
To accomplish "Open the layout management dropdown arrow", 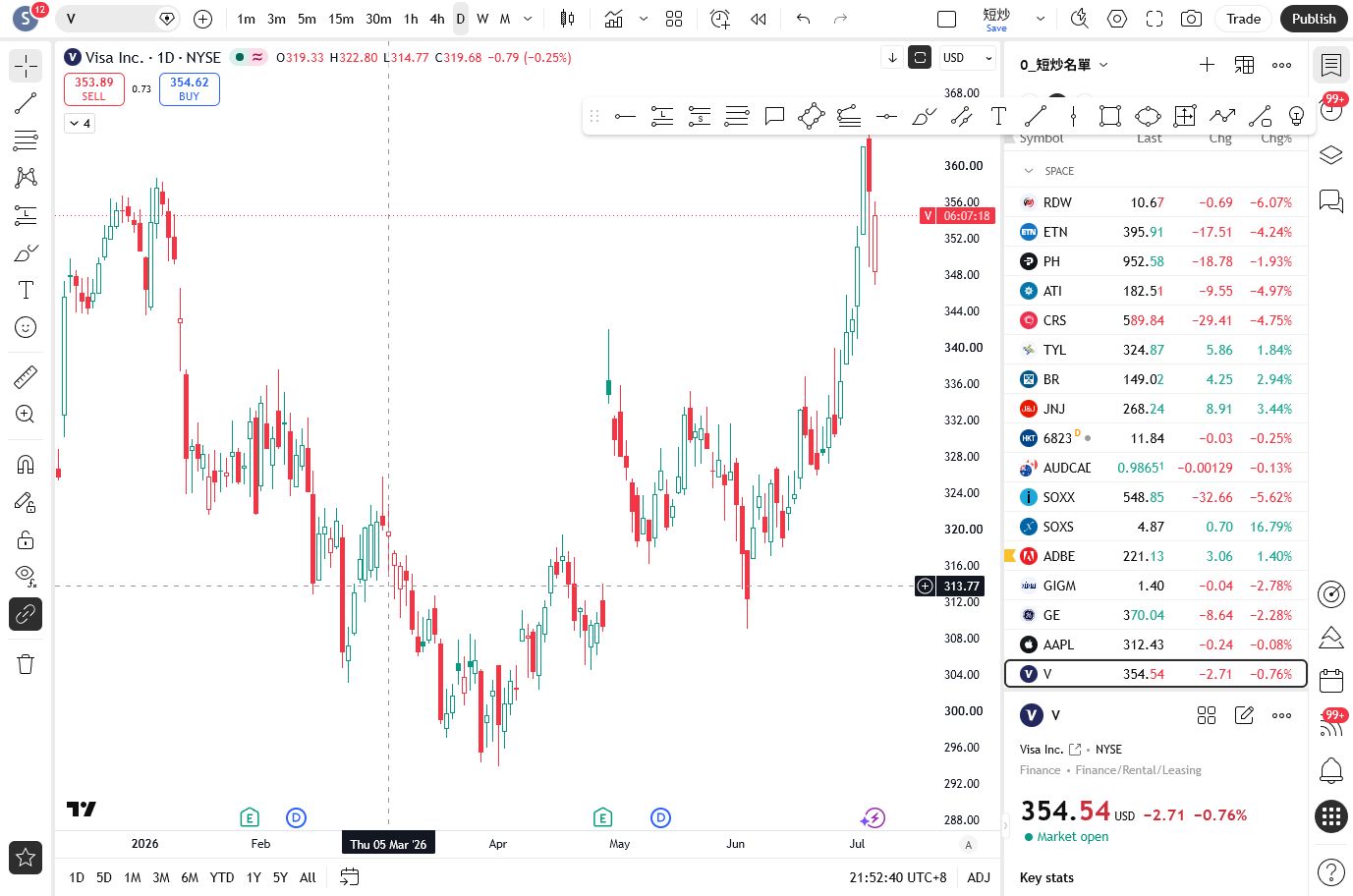I will point(1041,19).
